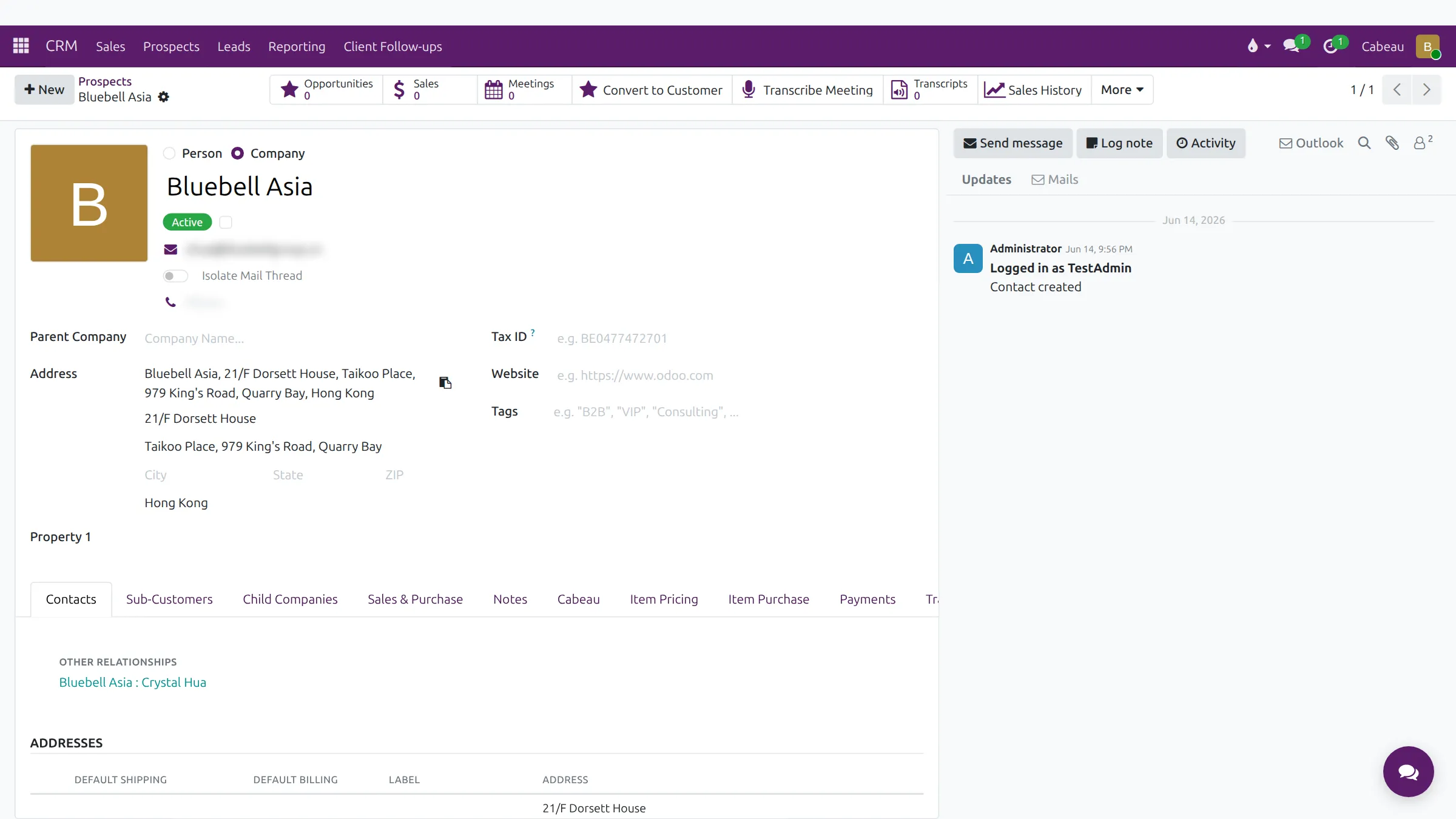Open the activities clock icon in navbar
Screen dimensions: 1456x819
(1330, 46)
